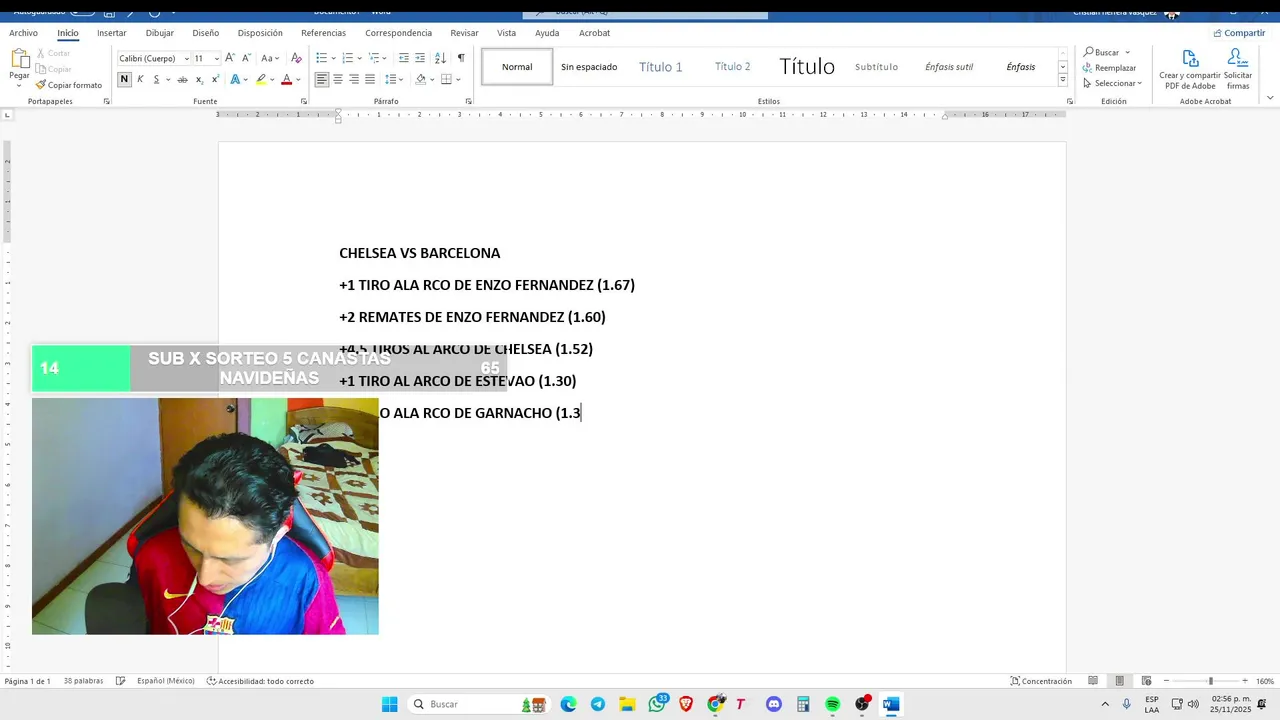Apply the red font color swatch
The height and width of the screenshot is (720, 1280).
tap(286, 79)
